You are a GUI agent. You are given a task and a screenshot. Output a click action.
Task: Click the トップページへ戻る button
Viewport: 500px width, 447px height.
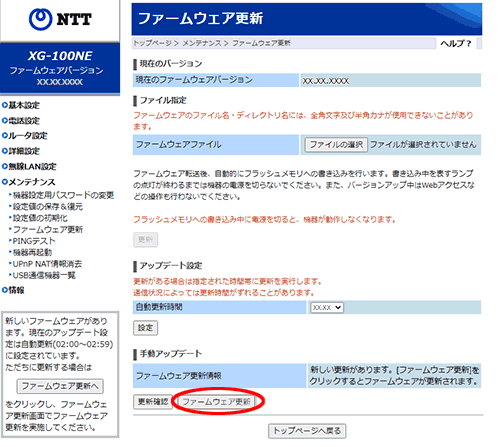pos(307,431)
